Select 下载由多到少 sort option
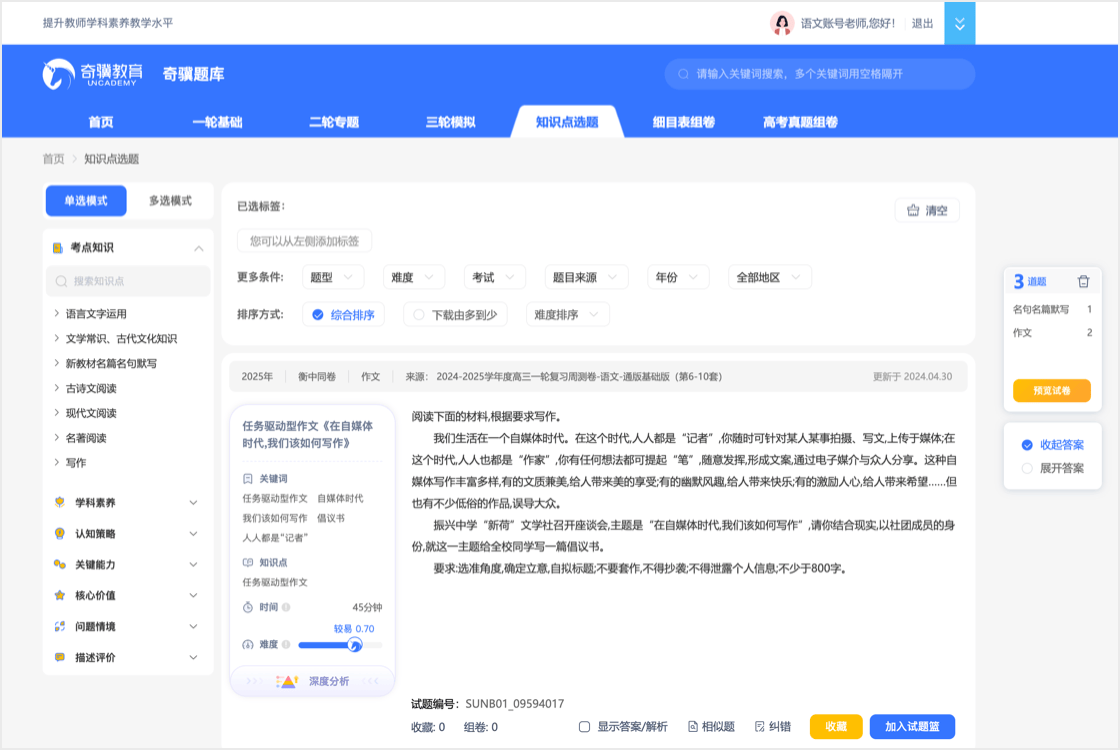This screenshot has width=1120, height=750. click(x=456, y=315)
